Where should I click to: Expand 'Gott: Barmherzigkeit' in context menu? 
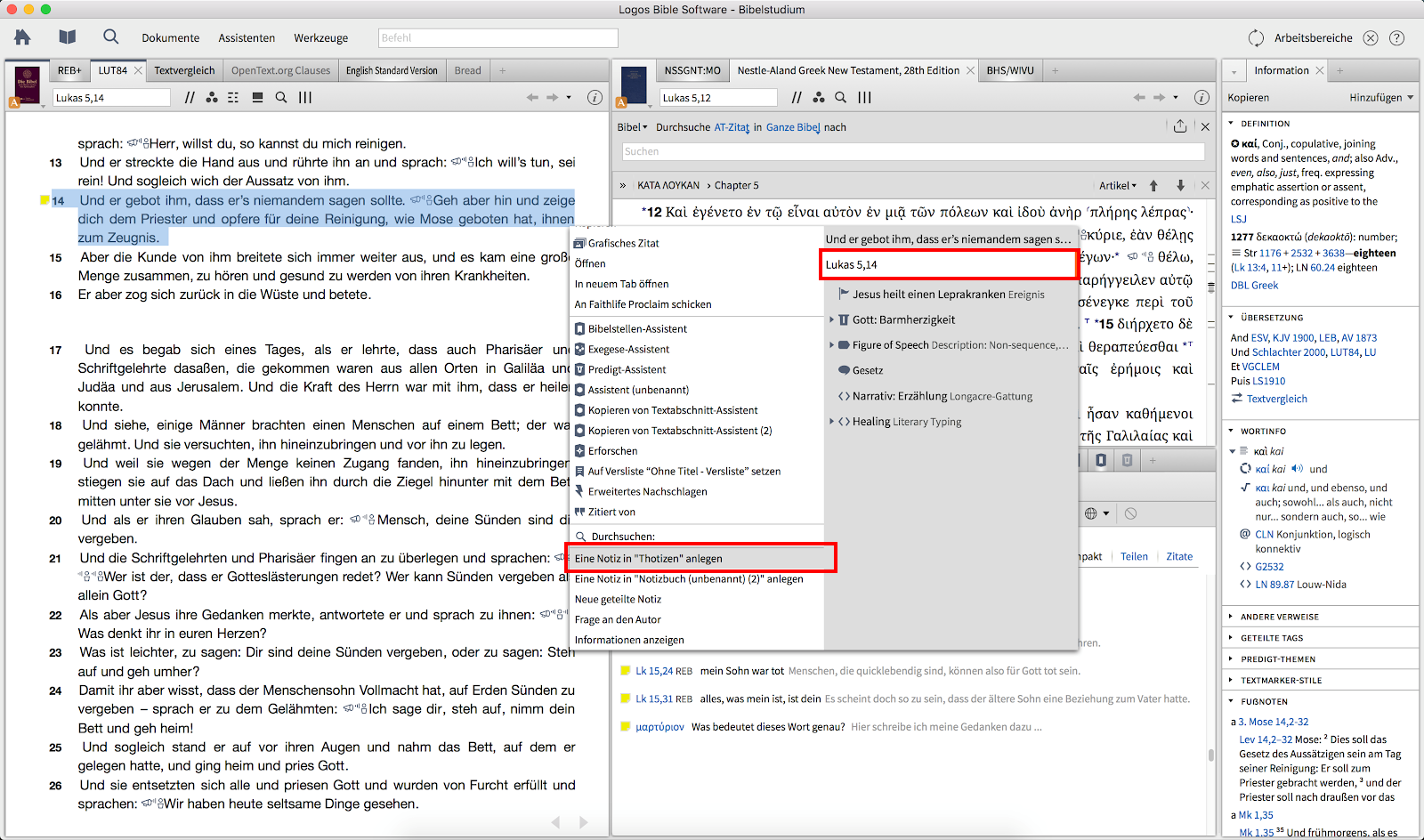coord(832,319)
